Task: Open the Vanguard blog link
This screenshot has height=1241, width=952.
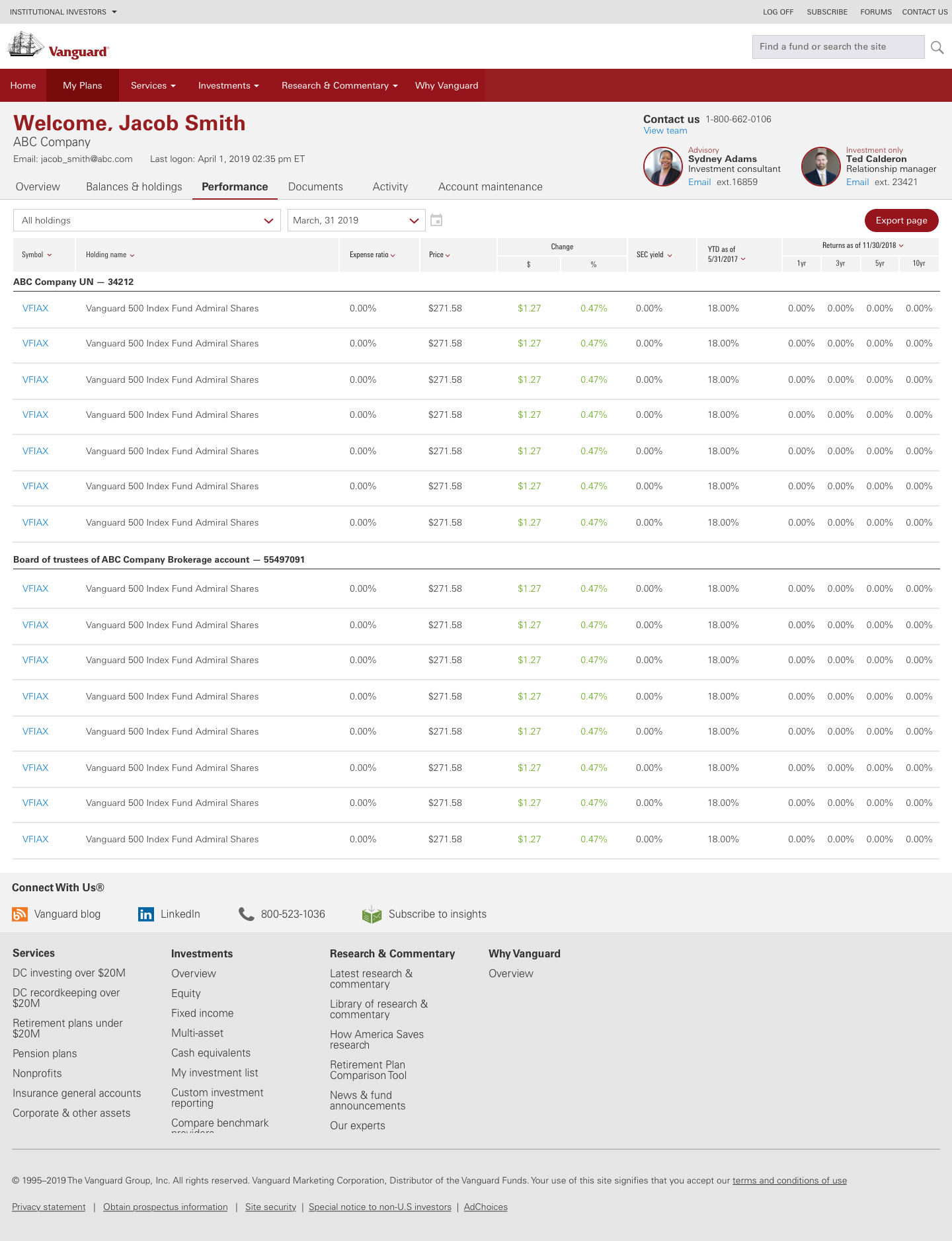Action: pos(67,914)
